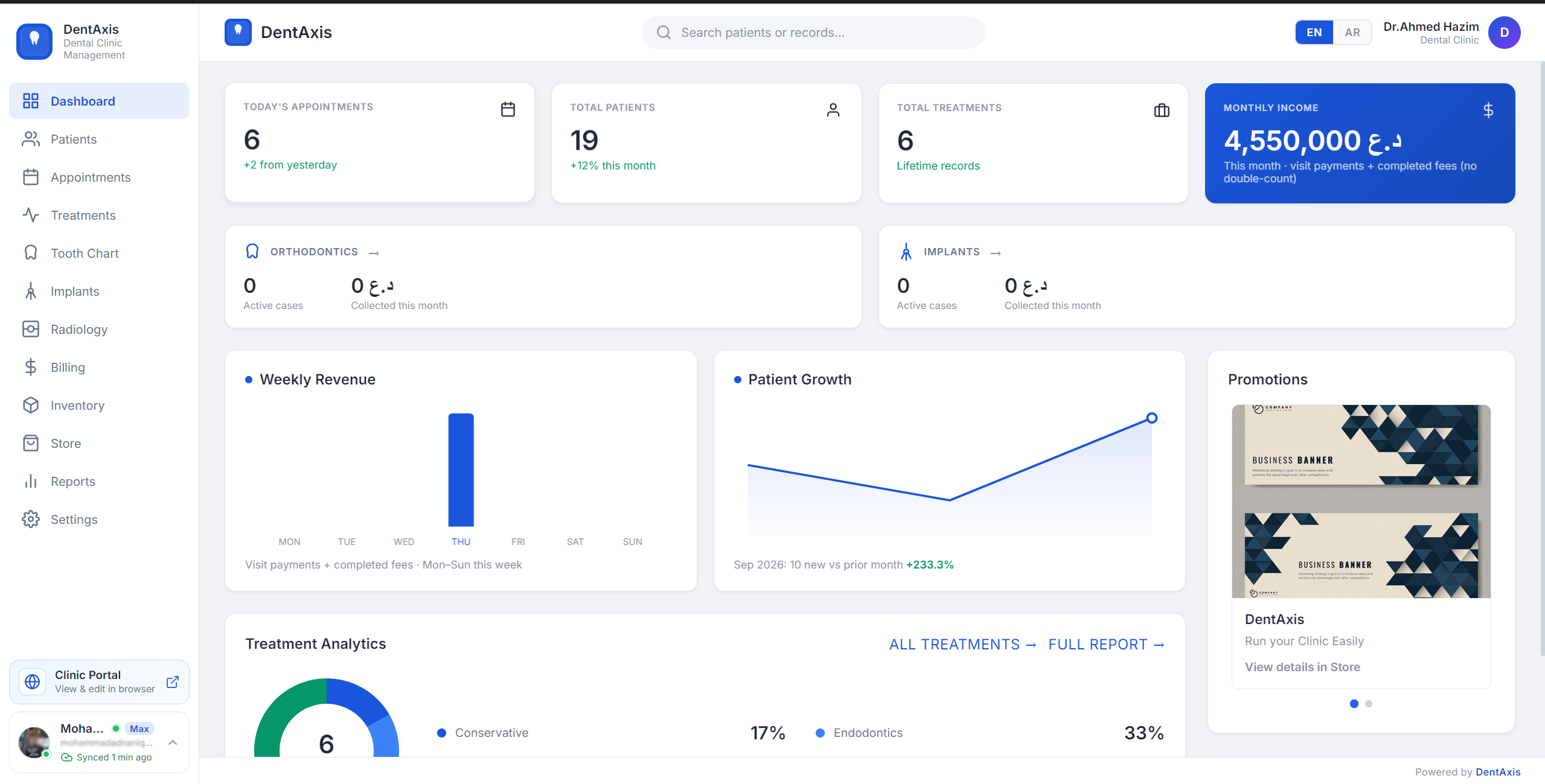Viewport: 1545px width, 784px height.
Task: Click the calendar icon on Today's Appointments card
Action: tap(508, 109)
